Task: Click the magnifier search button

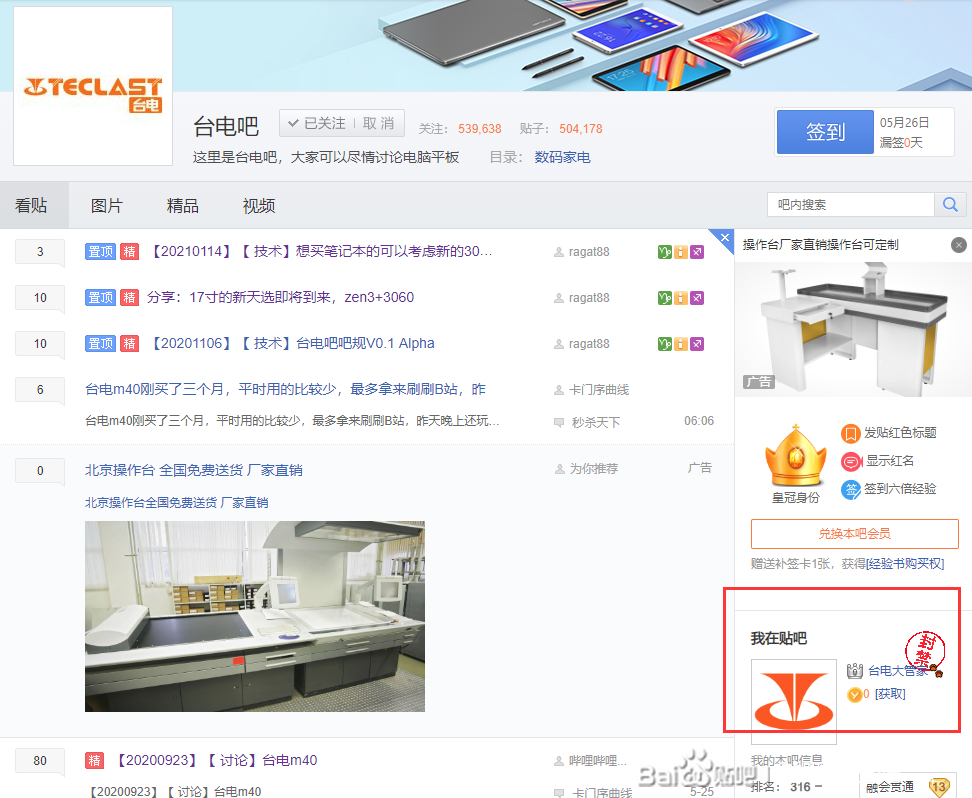Action: (x=949, y=204)
